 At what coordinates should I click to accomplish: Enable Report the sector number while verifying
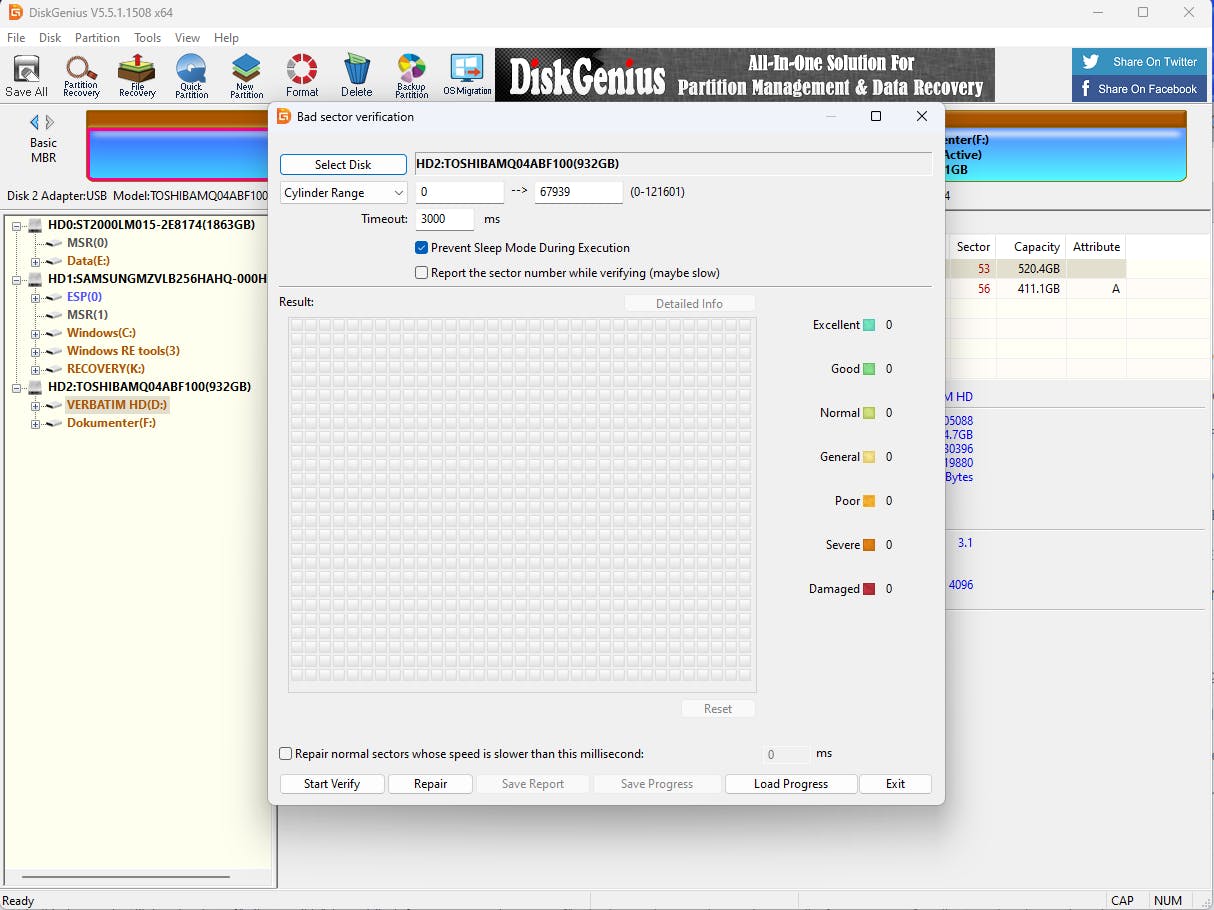coord(422,273)
